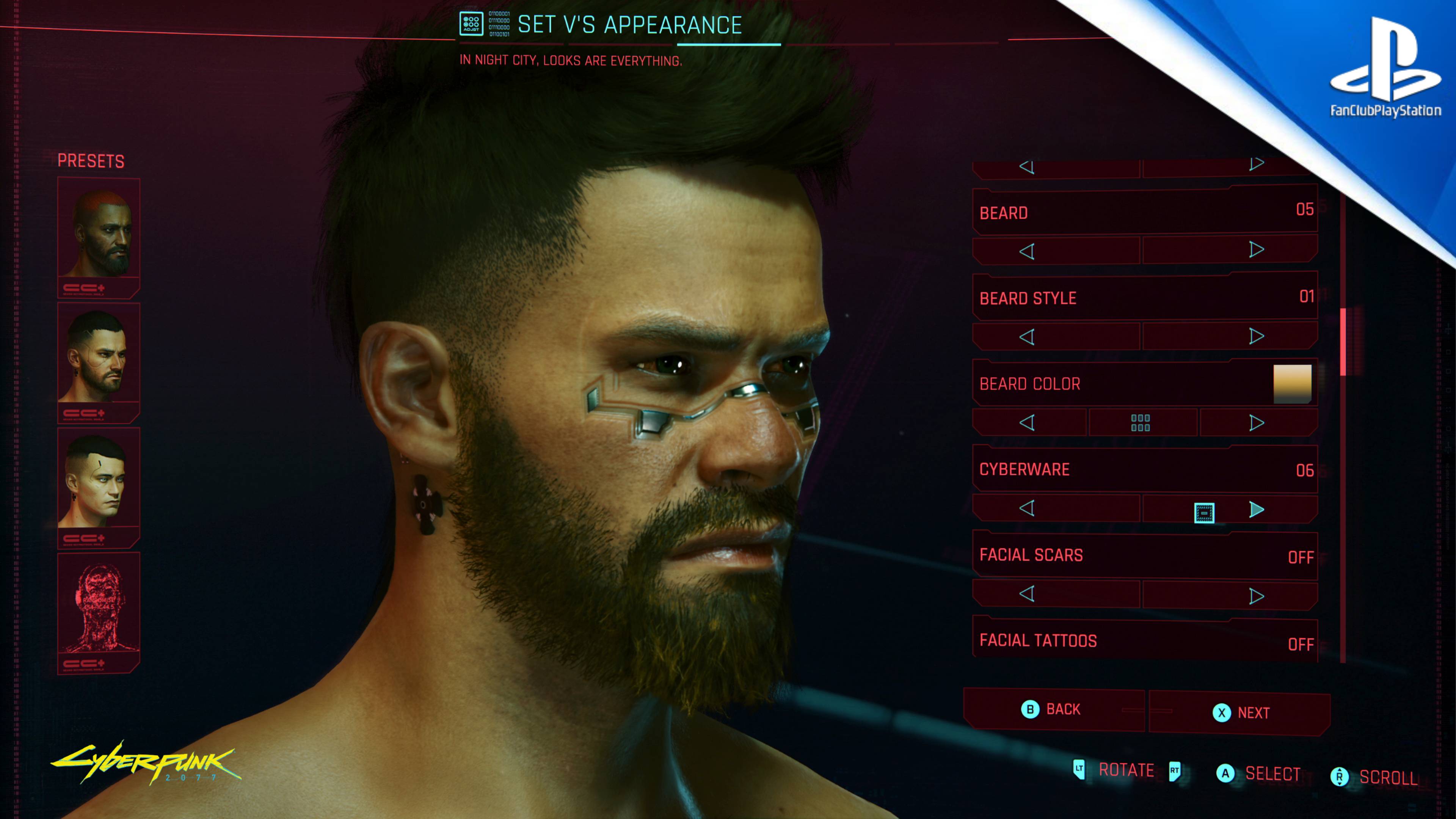Click the A button Select icon
The image size is (1456, 819).
click(x=1225, y=773)
